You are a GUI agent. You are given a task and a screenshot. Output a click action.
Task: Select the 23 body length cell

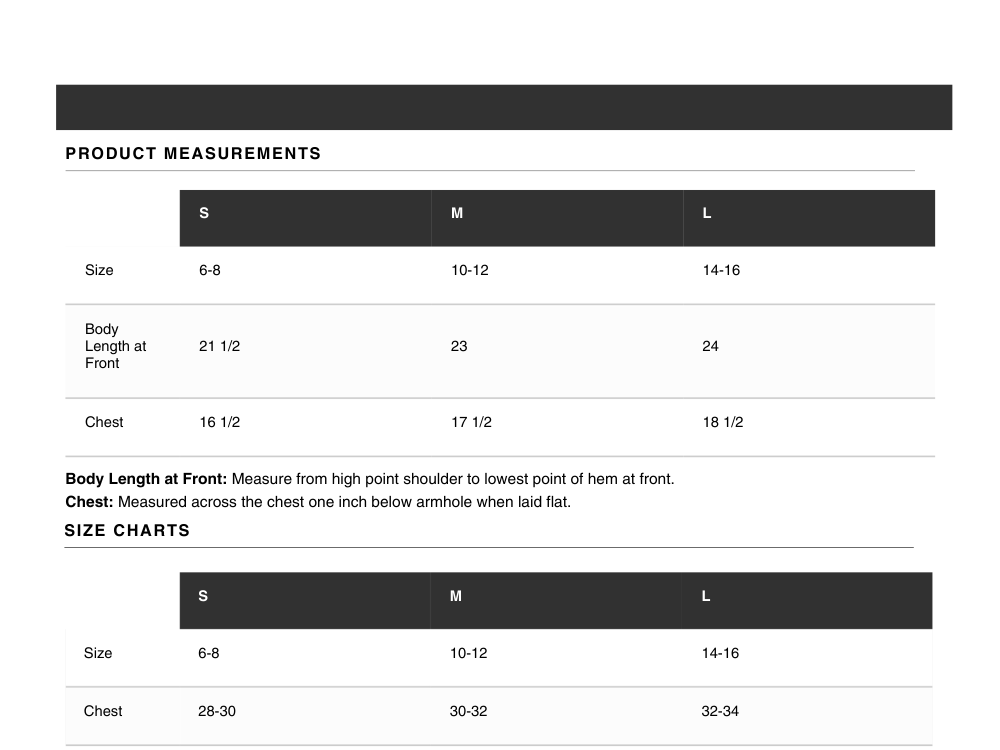tap(459, 346)
